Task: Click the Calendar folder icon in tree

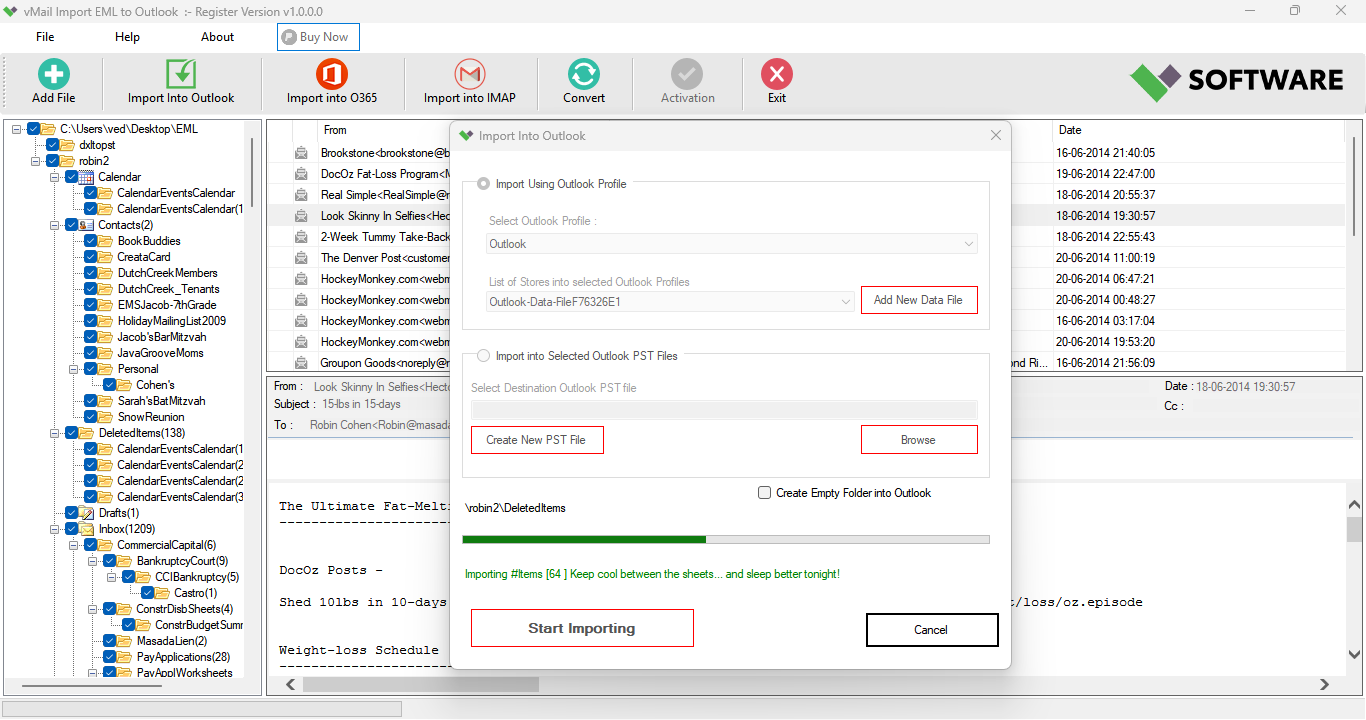Action: (x=87, y=177)
